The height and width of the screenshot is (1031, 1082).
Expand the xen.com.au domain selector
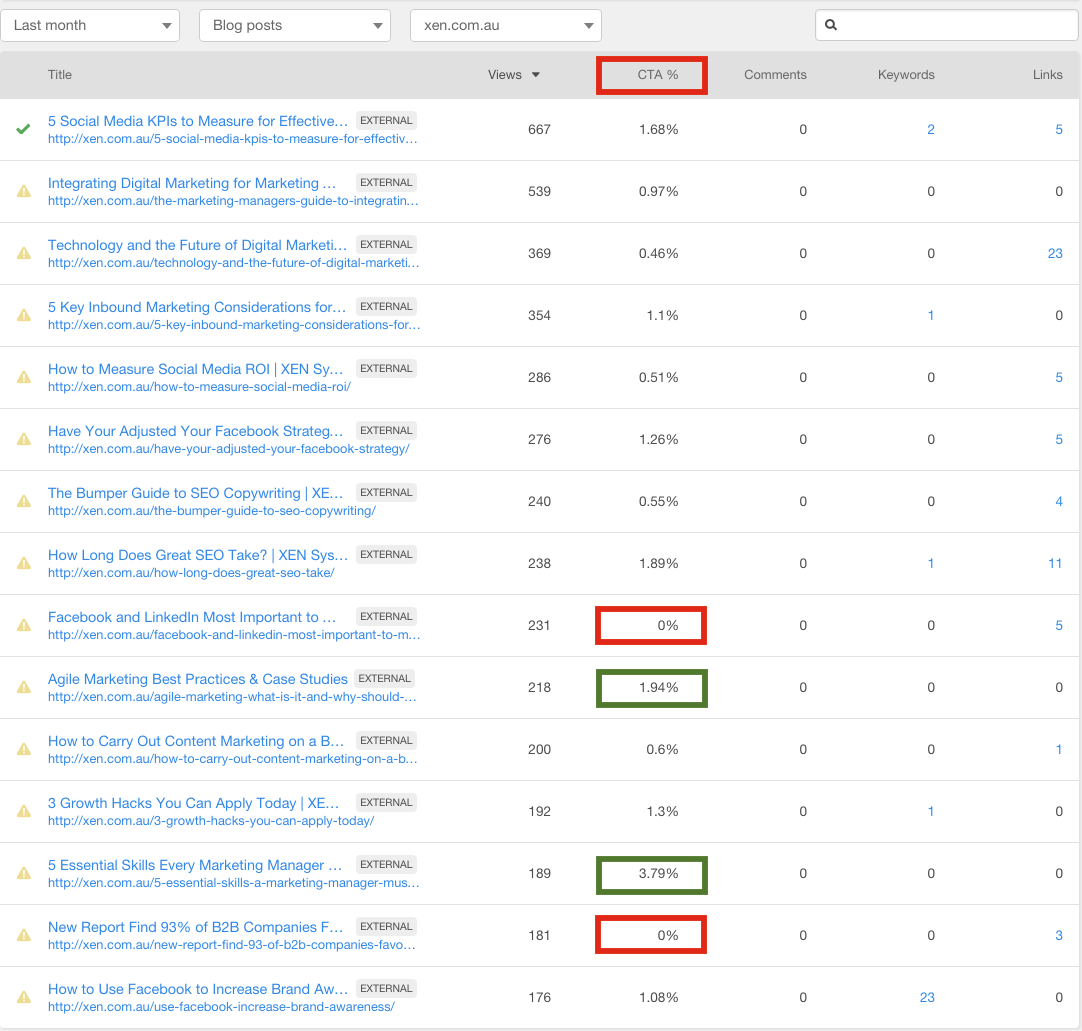pos(505,25)
